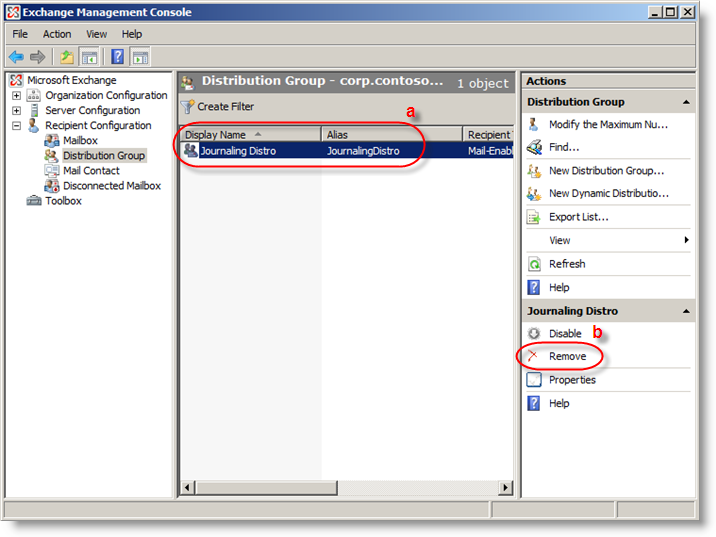716x537 pixels.
Task: Select the Mailbox tree item label
Action: 80,141
